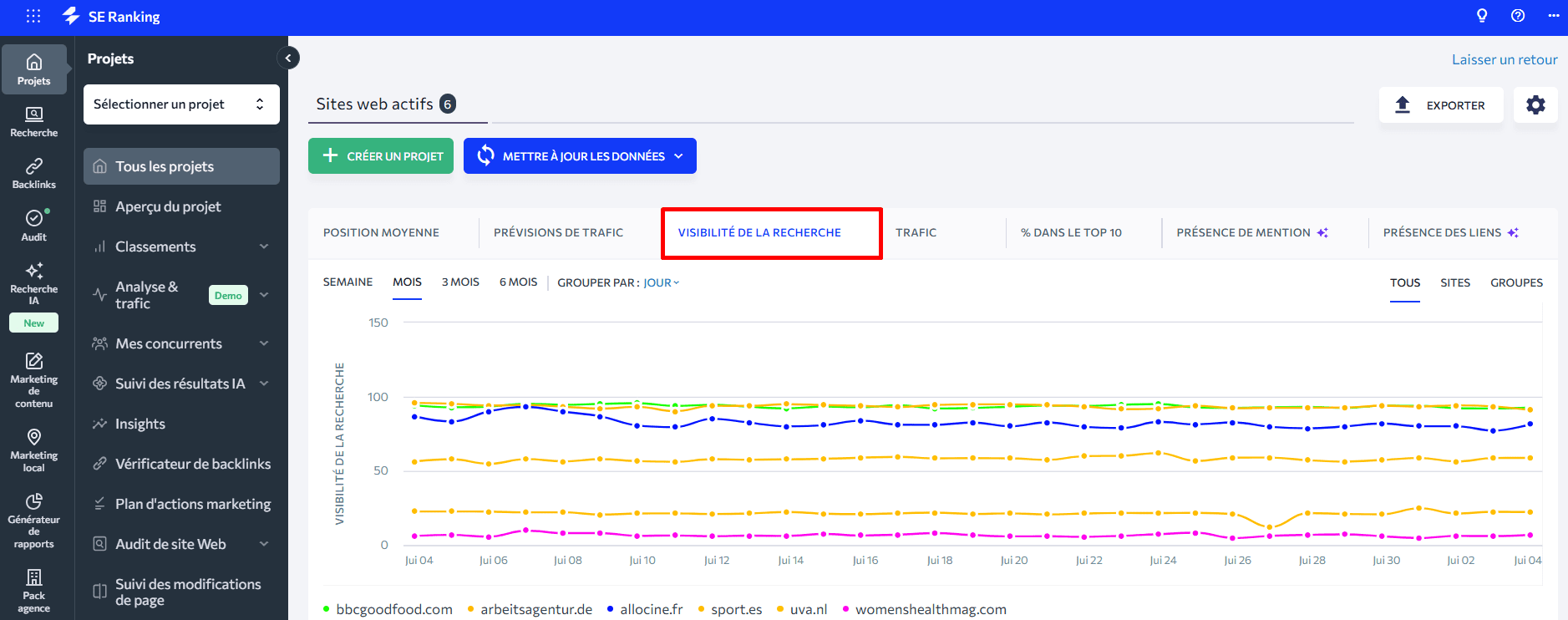1568x620 pixels.
Task: Toggle womenshealthmag.com series in the legend
Action: [924, 609]
